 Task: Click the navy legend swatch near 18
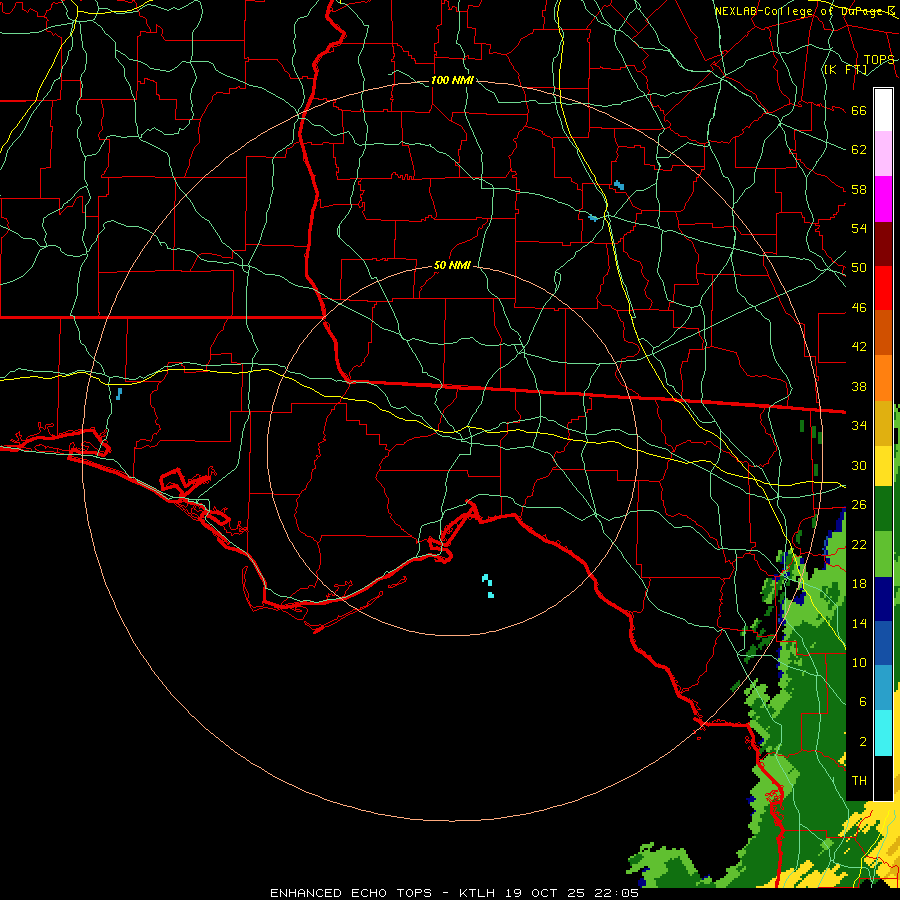(883, 599)
